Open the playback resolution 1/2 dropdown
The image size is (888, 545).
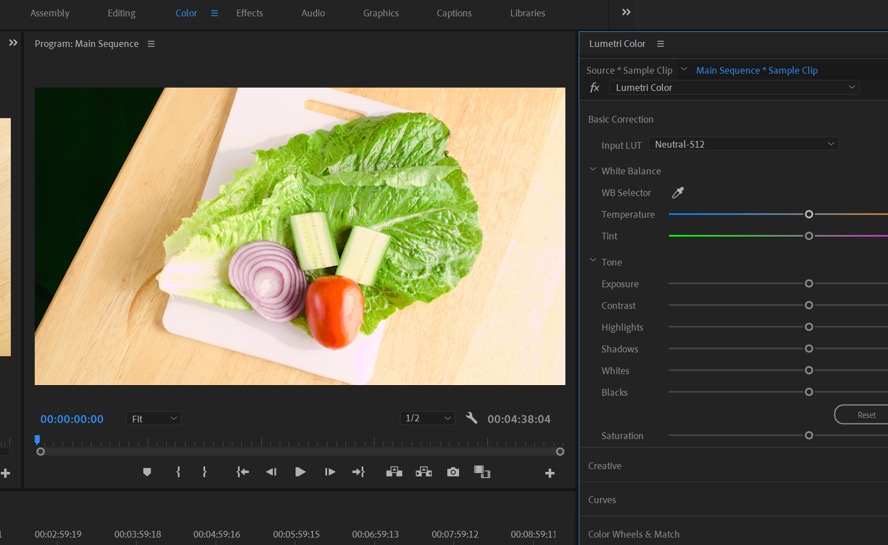pyautogui.click(x=427, y=418)
